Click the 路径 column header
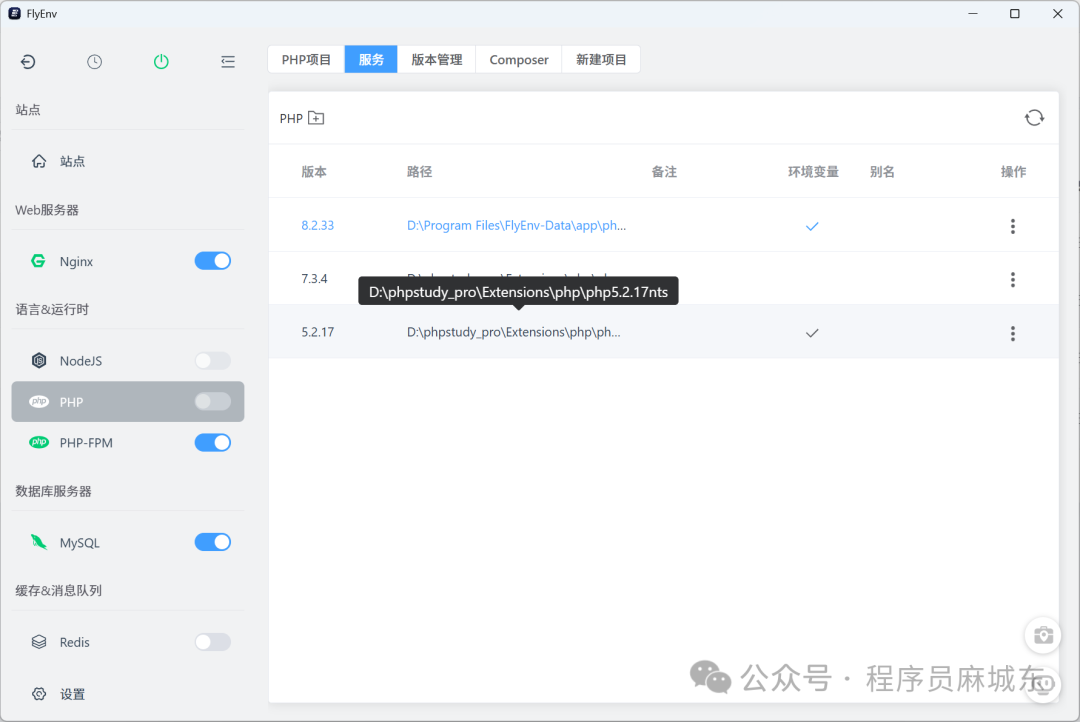The height and width of the screenshot is (722, 1080). point(419,172)
